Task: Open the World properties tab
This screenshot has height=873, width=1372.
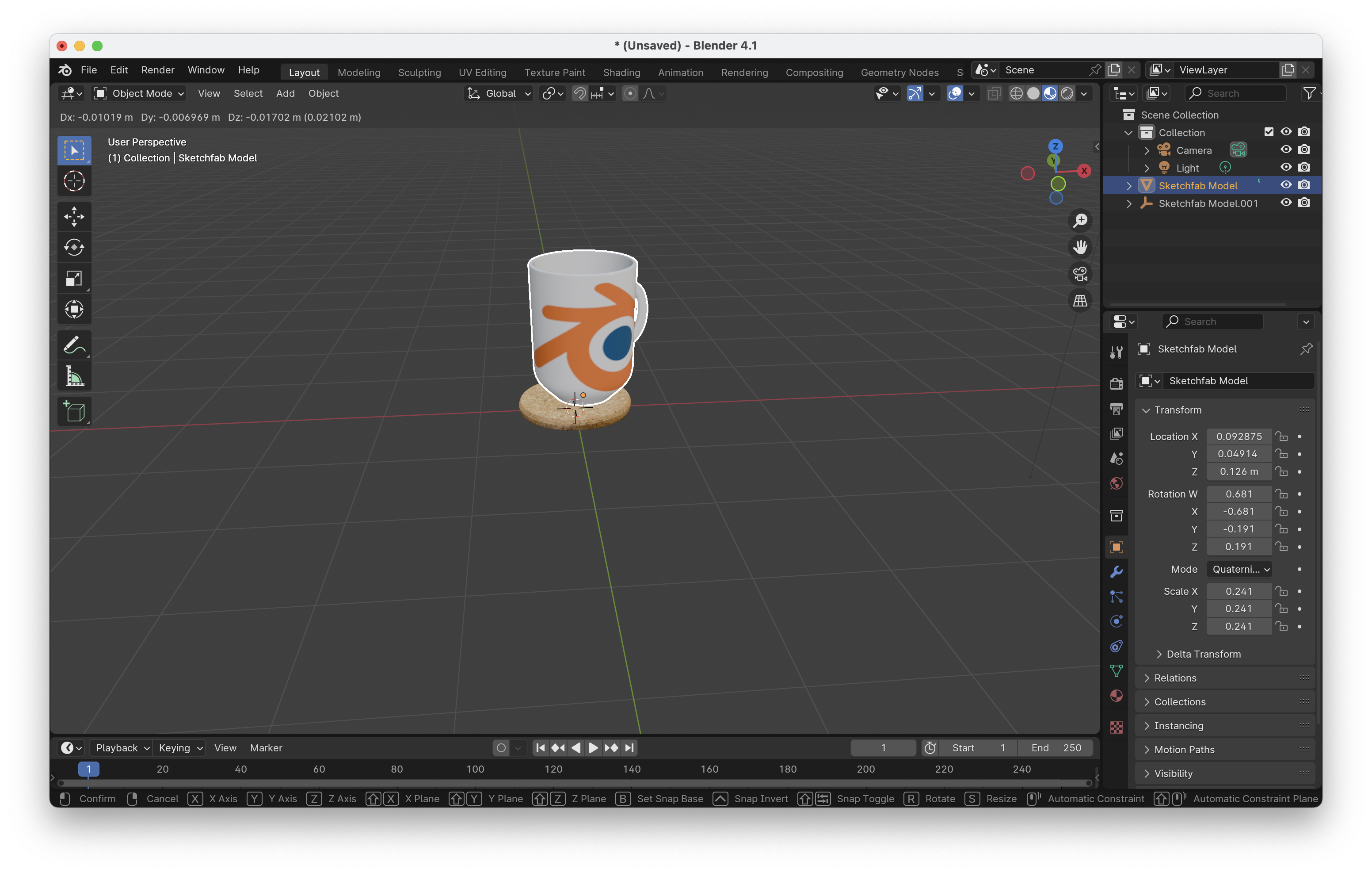Action: [1116, 483]
